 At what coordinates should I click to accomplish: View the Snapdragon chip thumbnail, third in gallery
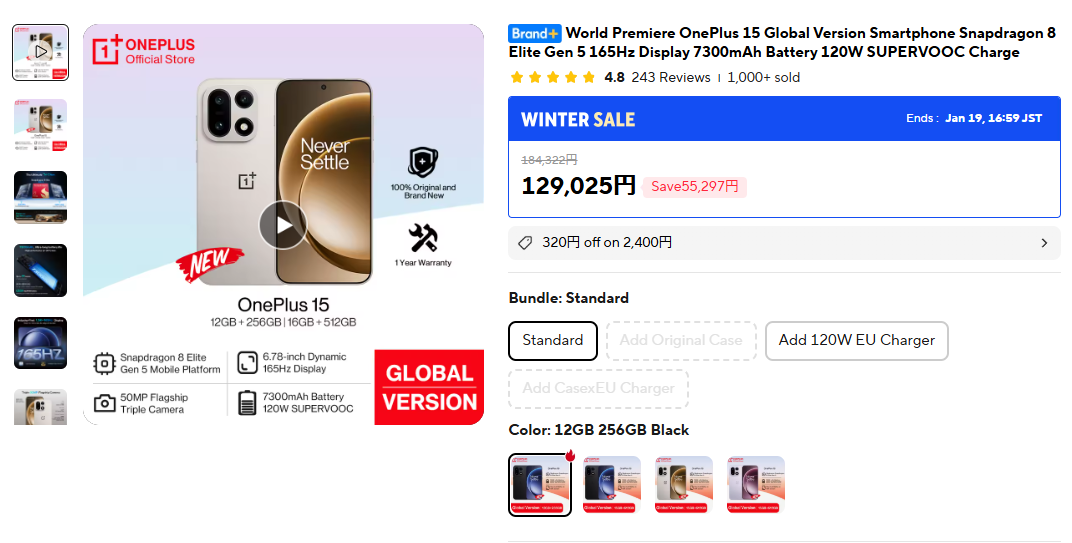pyautogui.click(x=40, y=198)
